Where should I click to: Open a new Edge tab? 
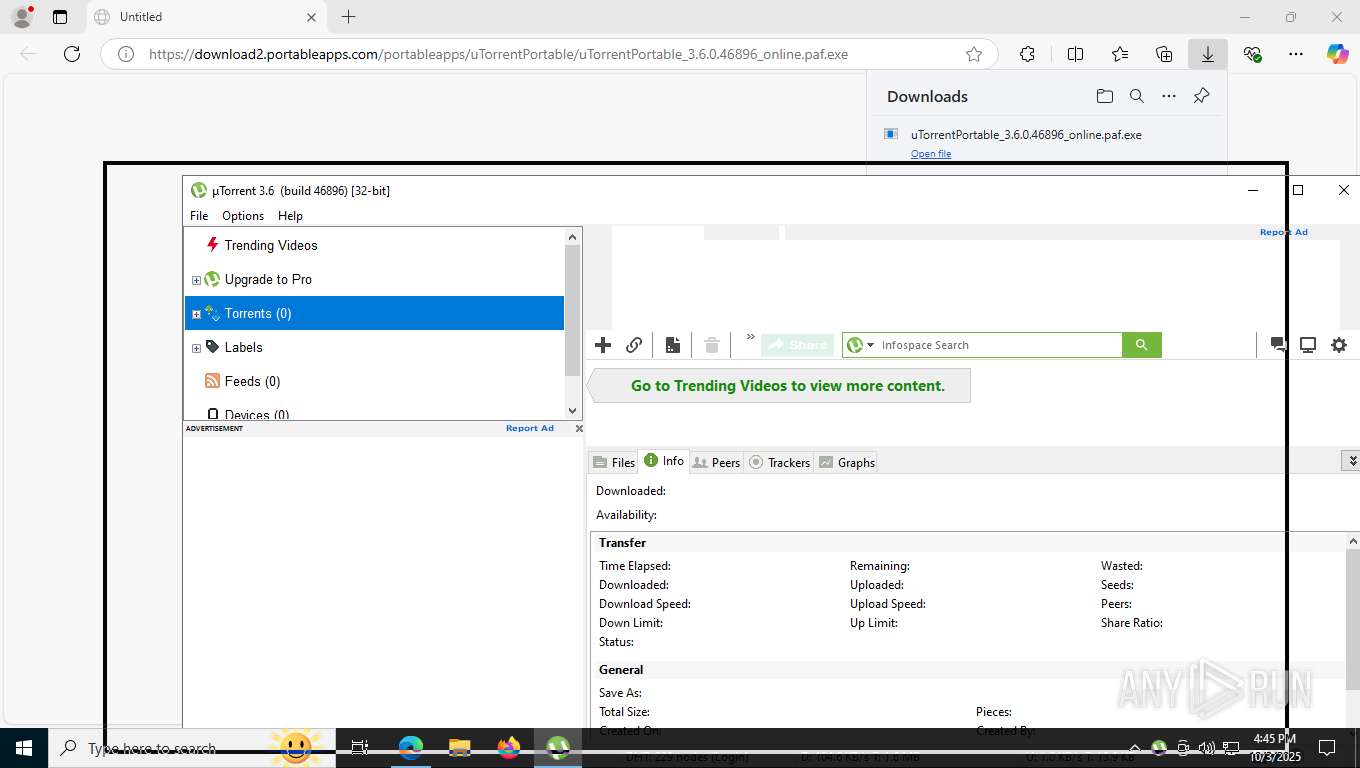(x=348, y=17)
